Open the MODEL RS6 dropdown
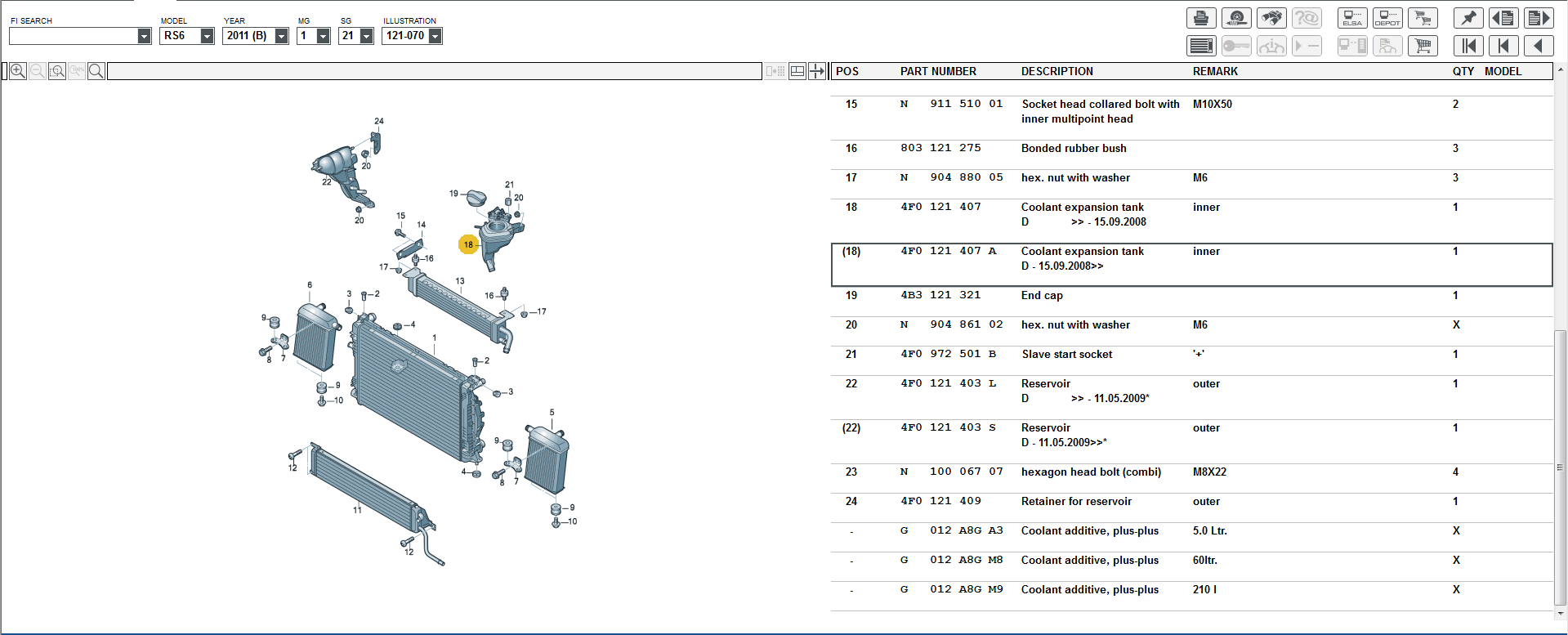Image resolution: width=1568 pixels, height=635 pixels. [207, 36]
